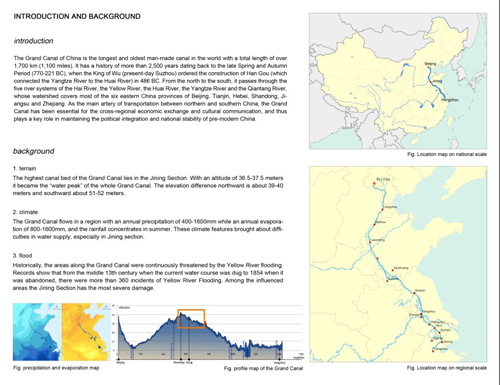Click the Beijing point on the profile chart axis

point(119,360)
